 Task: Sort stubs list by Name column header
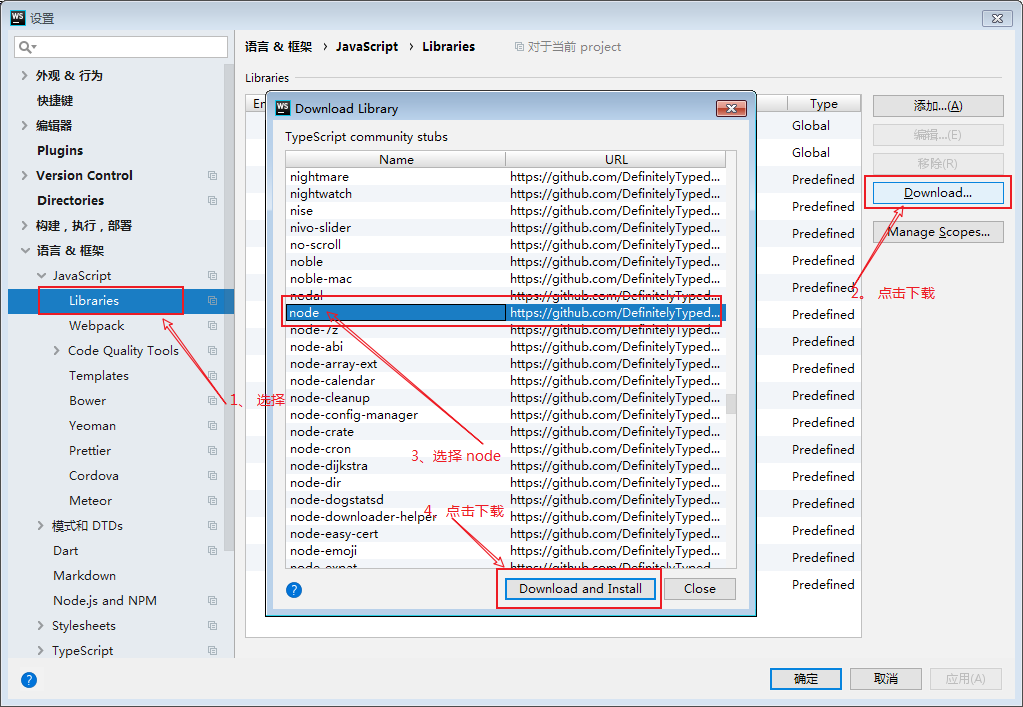(396, 160)
